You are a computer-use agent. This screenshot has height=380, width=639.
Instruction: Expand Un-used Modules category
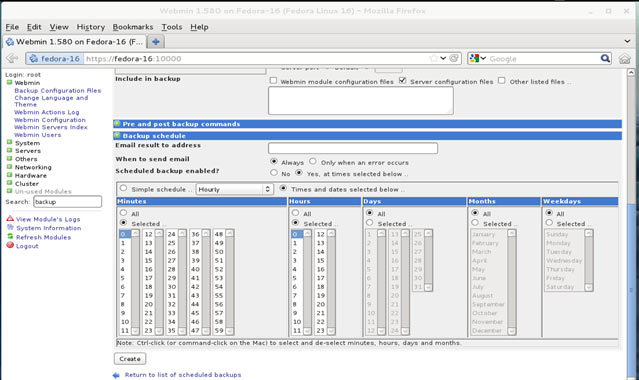pos(9,190)
